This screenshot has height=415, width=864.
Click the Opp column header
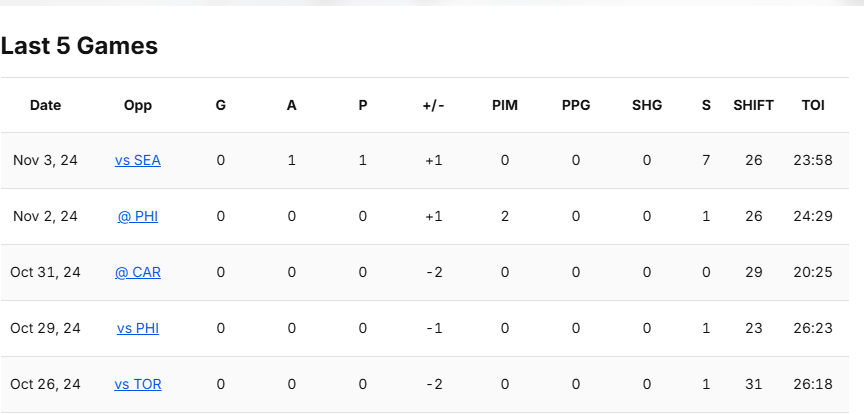[x=138, y=105]
